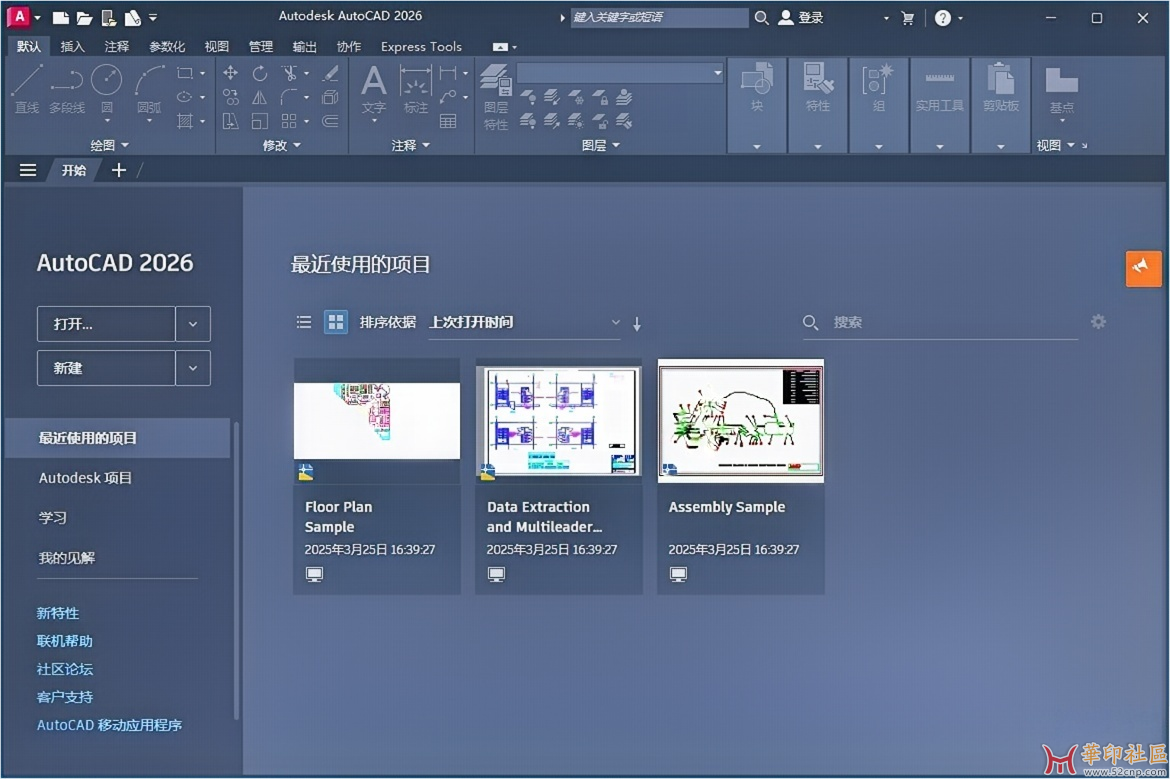Click the New file icon in quick access
This screenshot has width=1170, height=779.
point(60,17)
